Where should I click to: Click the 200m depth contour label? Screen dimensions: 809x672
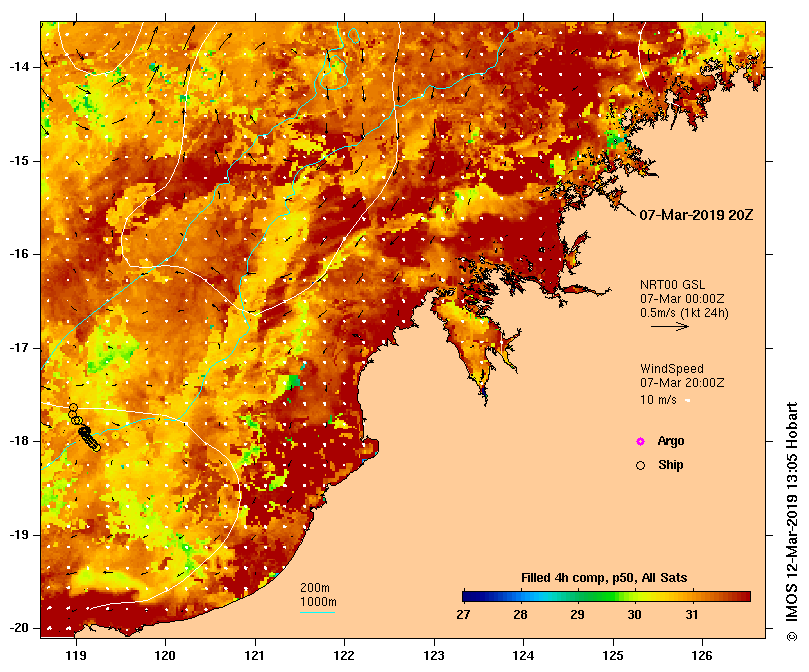pos(315,588)
